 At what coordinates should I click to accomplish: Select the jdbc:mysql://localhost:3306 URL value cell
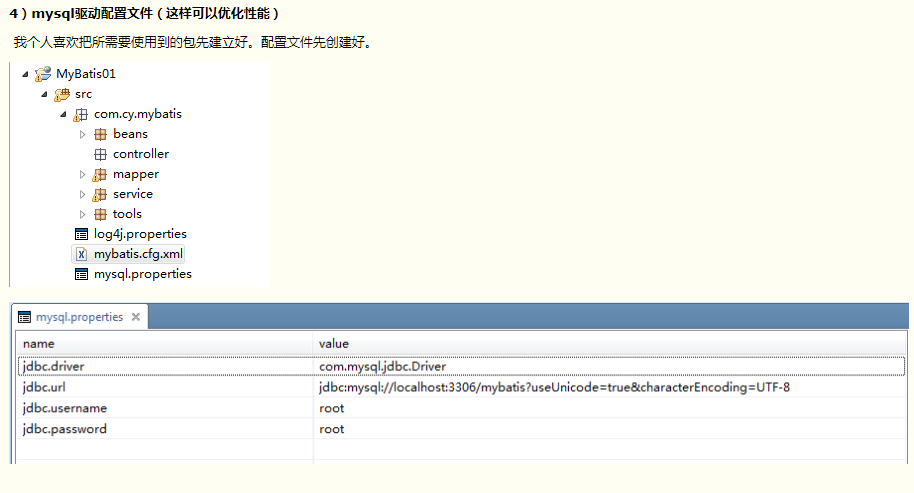point(610,388)
